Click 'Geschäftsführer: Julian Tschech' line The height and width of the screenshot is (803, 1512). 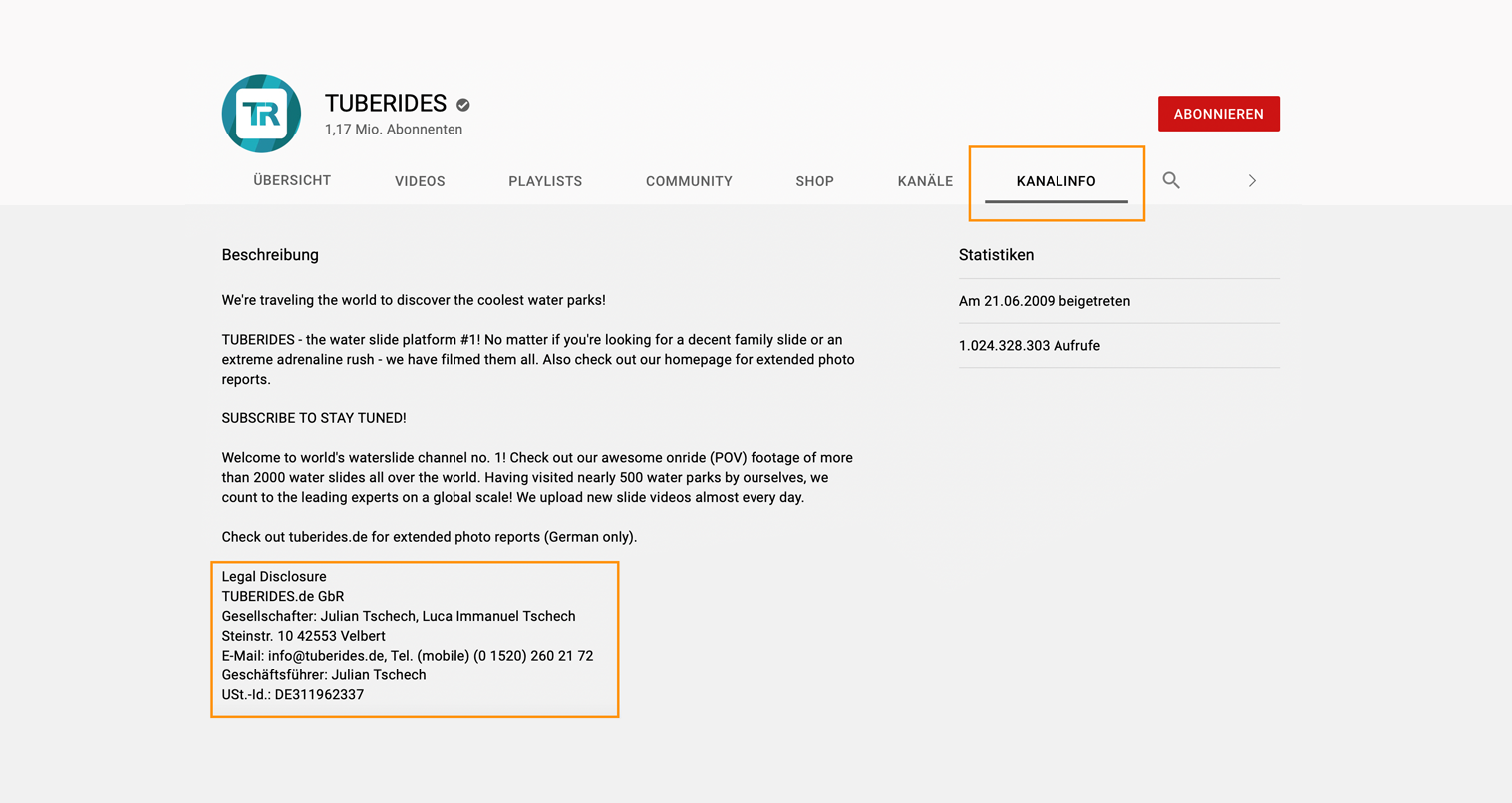tap(324, 675)
